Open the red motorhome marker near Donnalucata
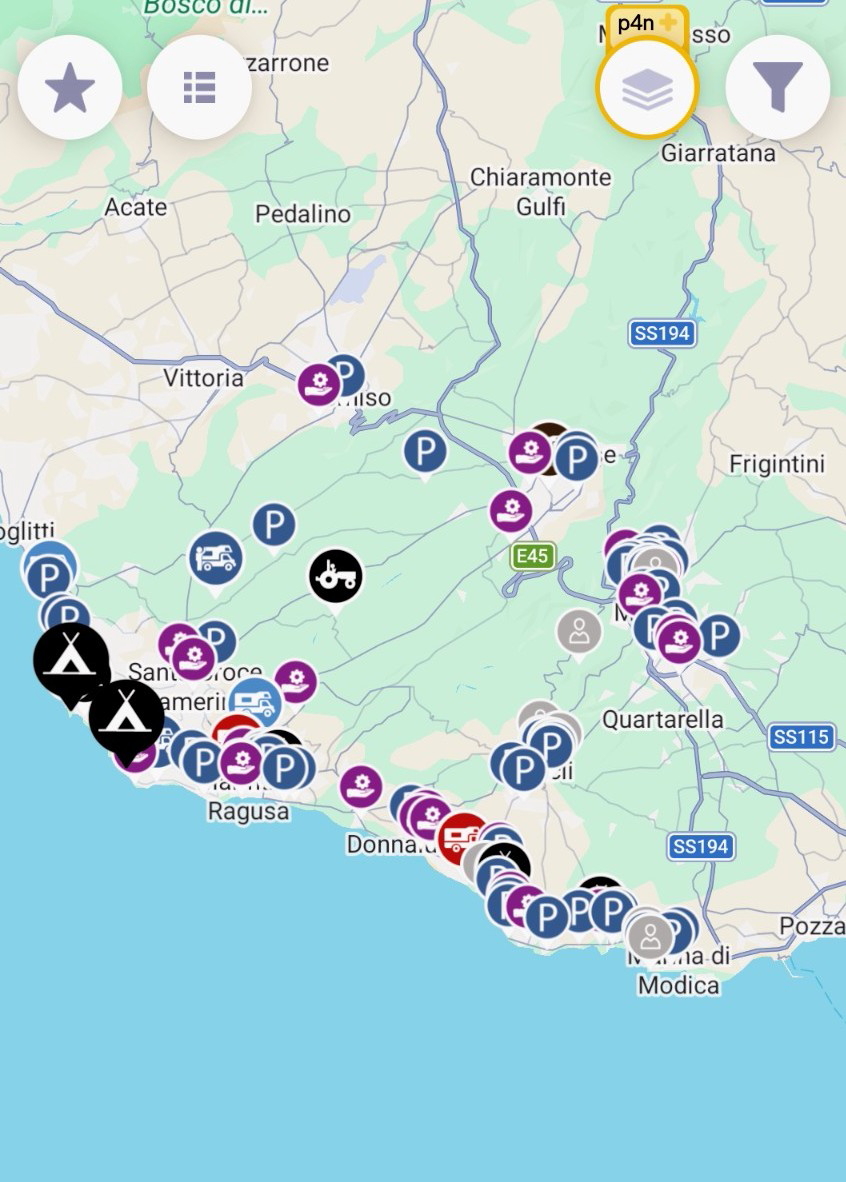Image resolution: width=846 pixels, height=1182 pixels. coord(461,838)
